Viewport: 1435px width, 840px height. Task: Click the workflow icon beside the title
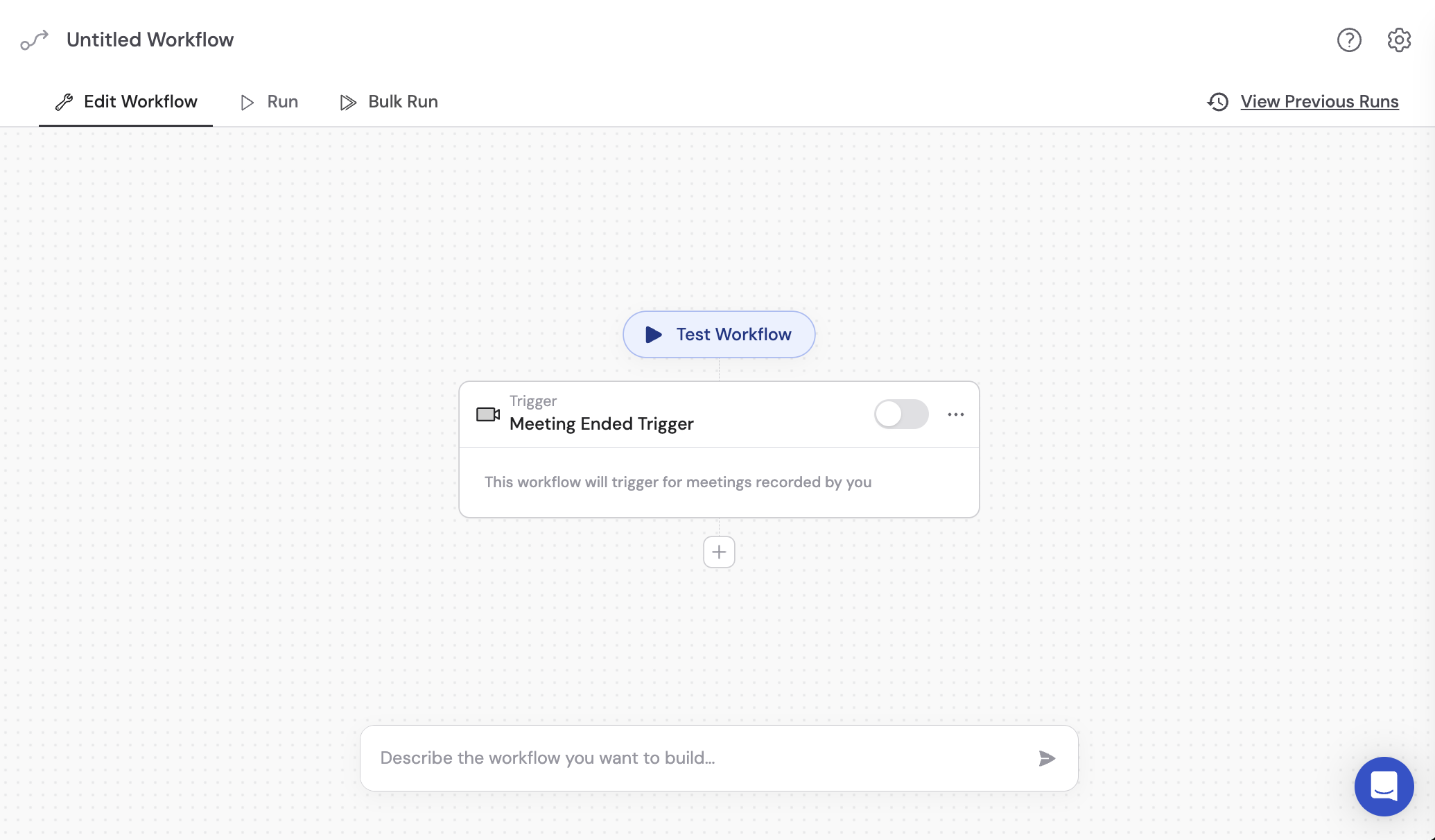click(x=35, y=40)
